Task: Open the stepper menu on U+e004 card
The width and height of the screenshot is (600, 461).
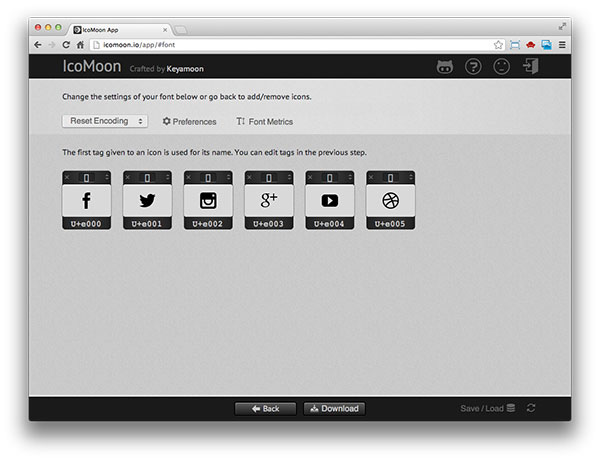Action: point(350,177)
